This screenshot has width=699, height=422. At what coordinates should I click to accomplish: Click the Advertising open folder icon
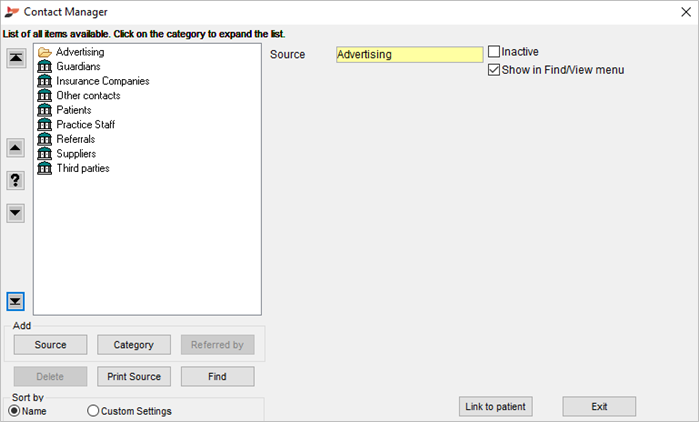45,52
